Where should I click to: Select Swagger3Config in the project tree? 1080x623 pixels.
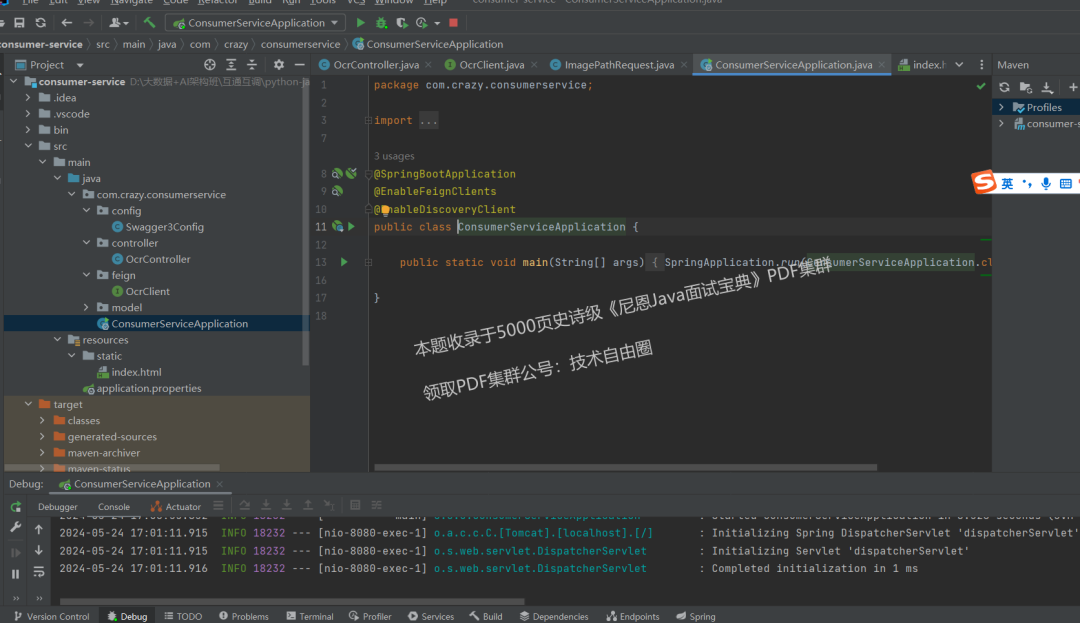pos(165,226)
